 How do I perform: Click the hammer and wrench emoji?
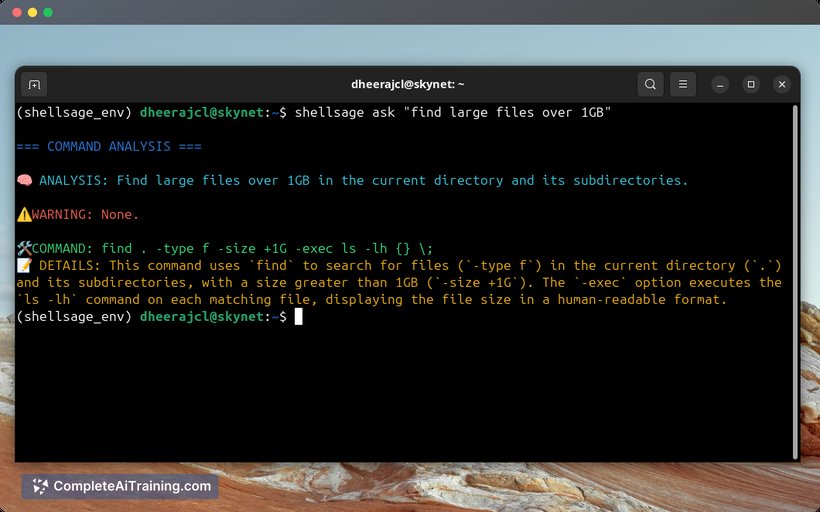click(x=24, y=248)
